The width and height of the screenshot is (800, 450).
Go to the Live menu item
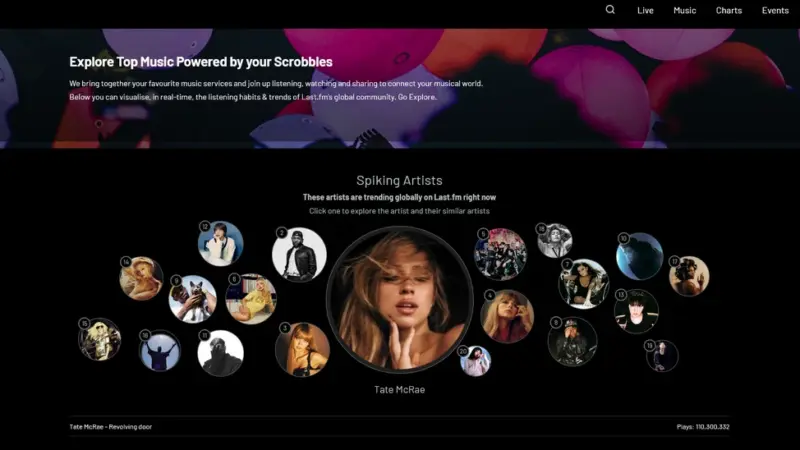point(645,10)
